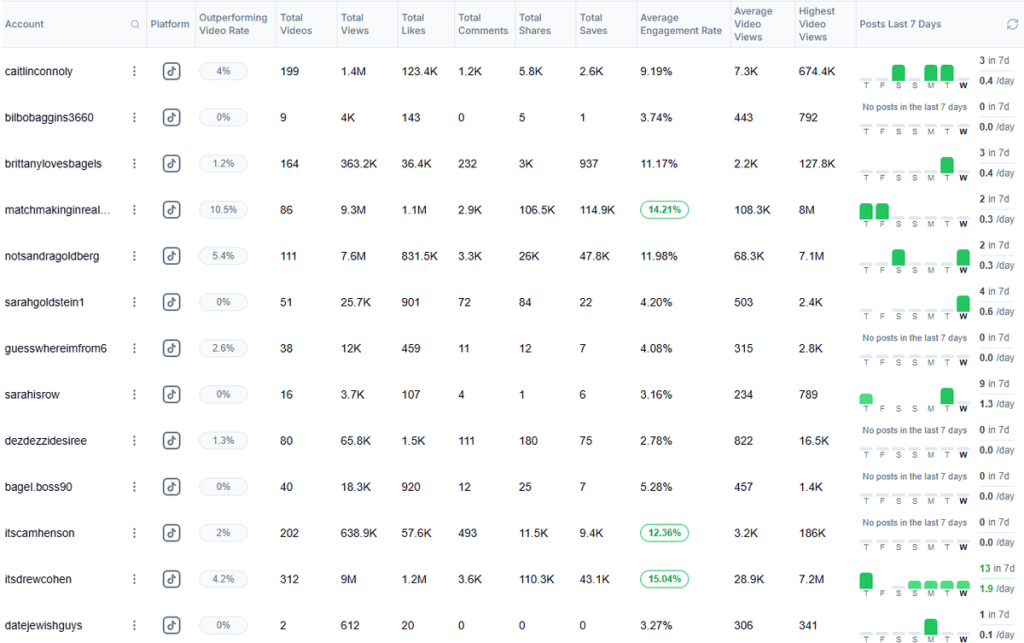Viewport: 1024px width, 643px height.
Task: Expand the kebab menu for itscamhenson
Action: (x=134, y=533)
